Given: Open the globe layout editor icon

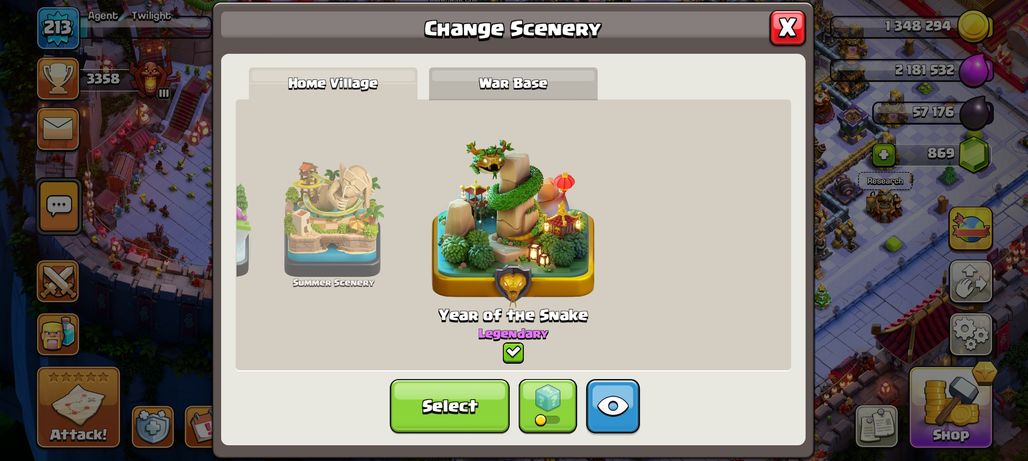Looking at the screenshot, I should [971, 229].
